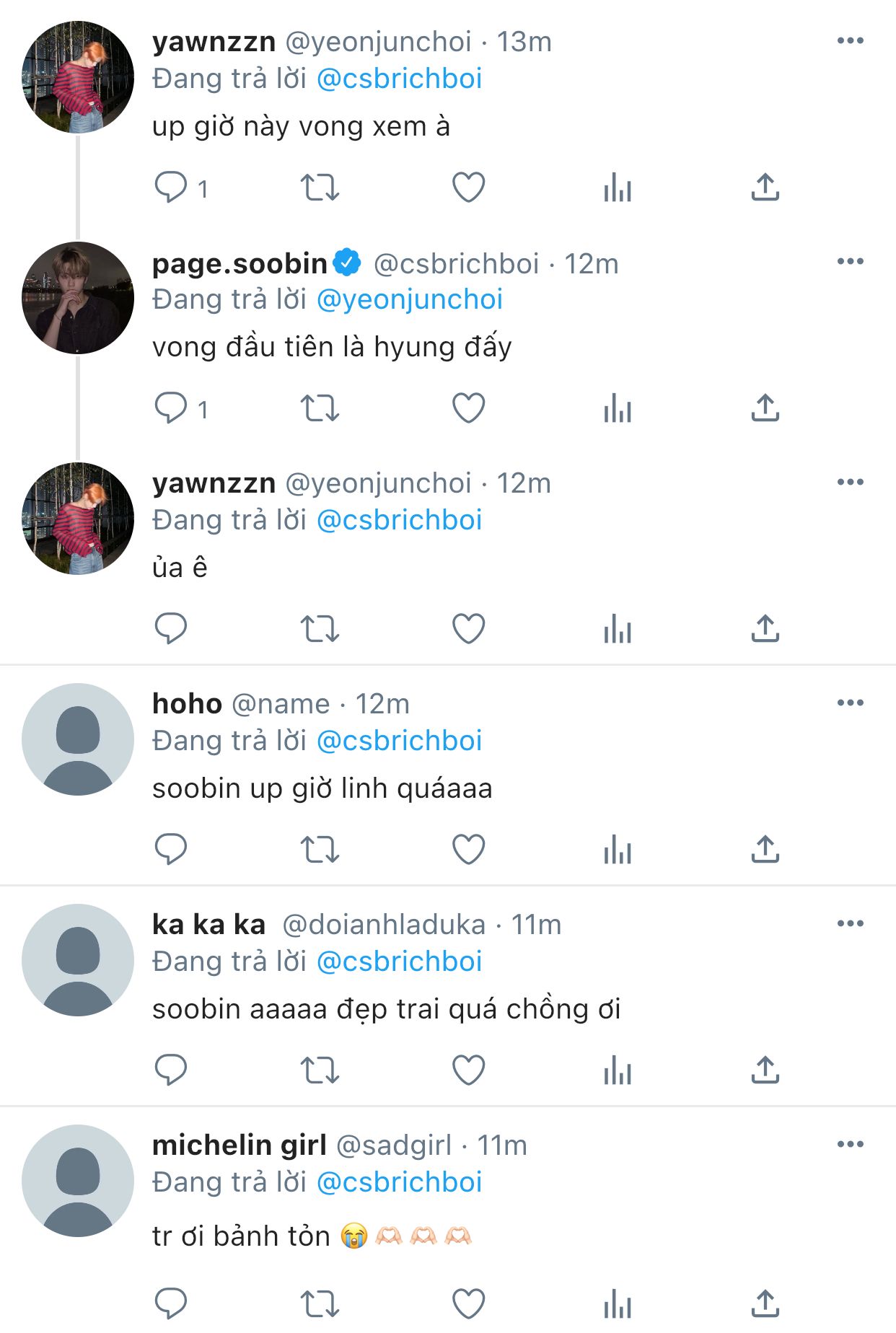
Task: View analytics on hoho's tweet
Action: tap(618, 850)
